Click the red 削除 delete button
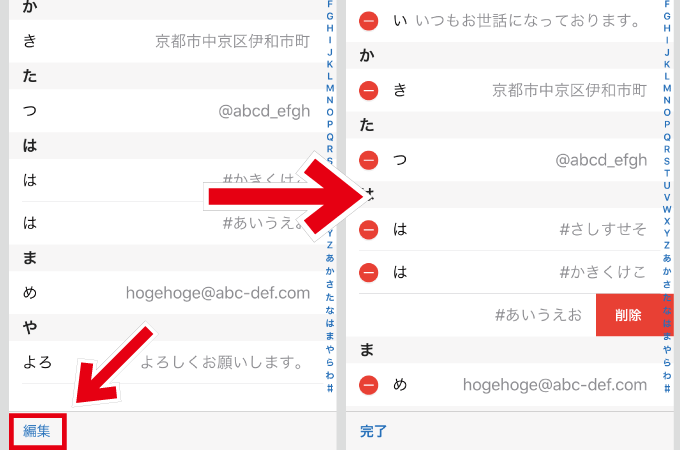This screenshot has height=450, width=680. 628,315
